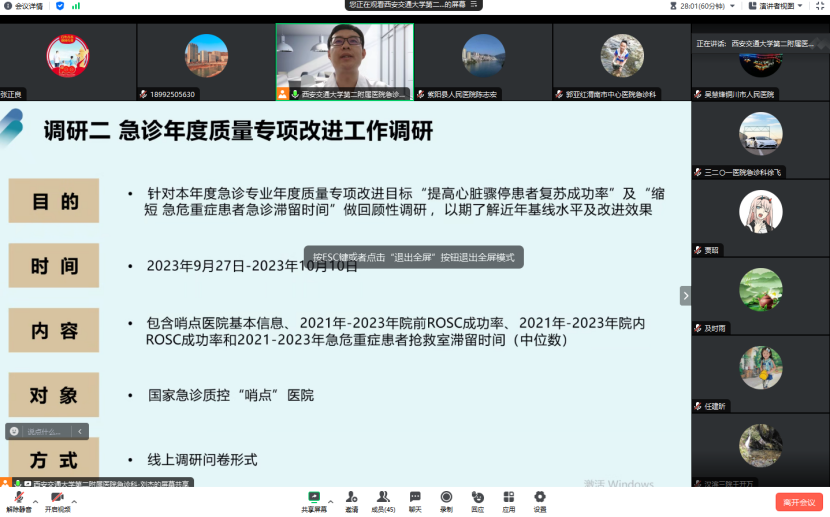This screenshot has width=830, height=517.
Task: Click muted mic icon beside 紫阳县人民医院
Action: [x=420, y=94]
